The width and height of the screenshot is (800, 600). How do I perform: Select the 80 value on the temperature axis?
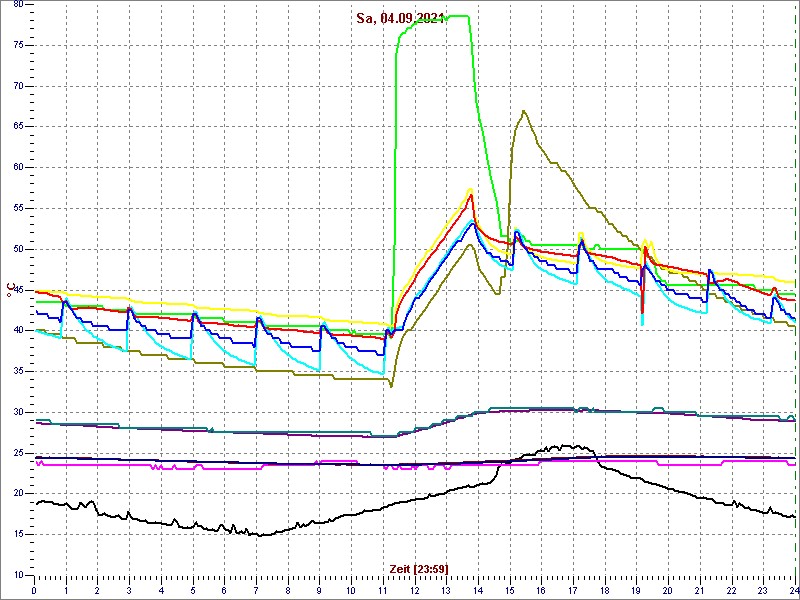[x=18, y=4]
